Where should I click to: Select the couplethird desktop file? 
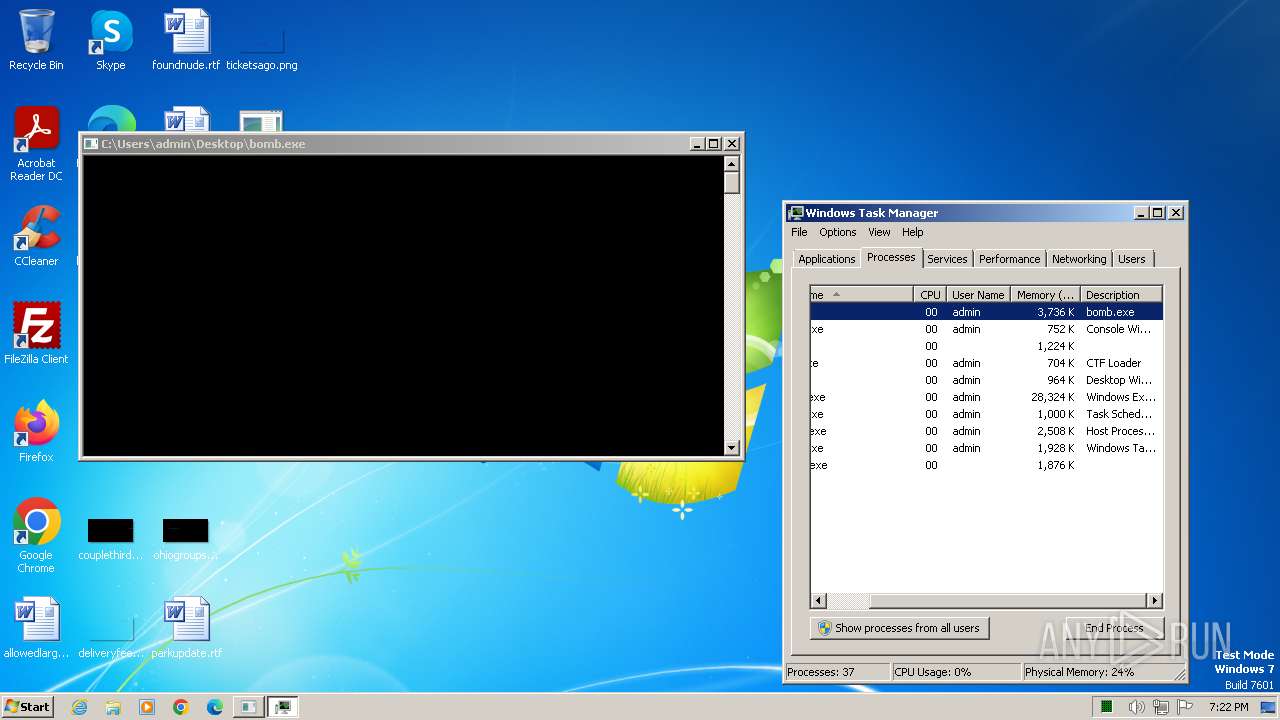pyautogui.click(x=110, y=540)
